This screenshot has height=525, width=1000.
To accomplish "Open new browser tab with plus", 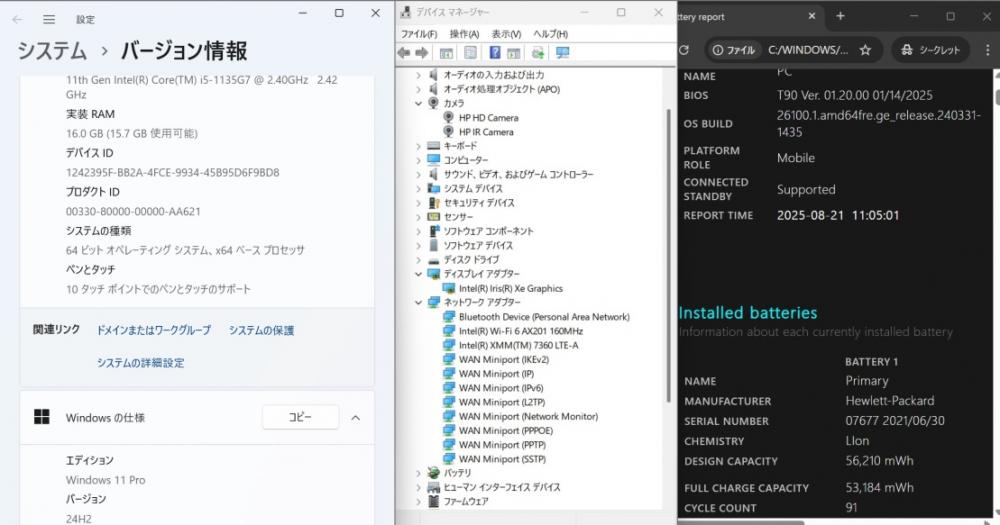I will [x=840, y=16].
